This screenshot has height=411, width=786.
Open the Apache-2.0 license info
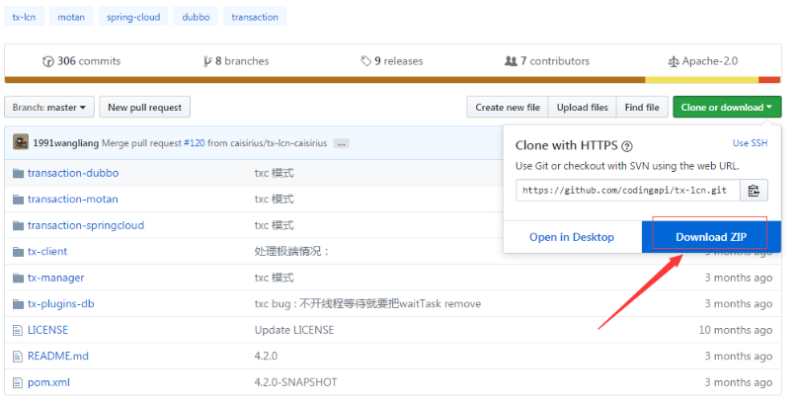[x=703, y=61]
